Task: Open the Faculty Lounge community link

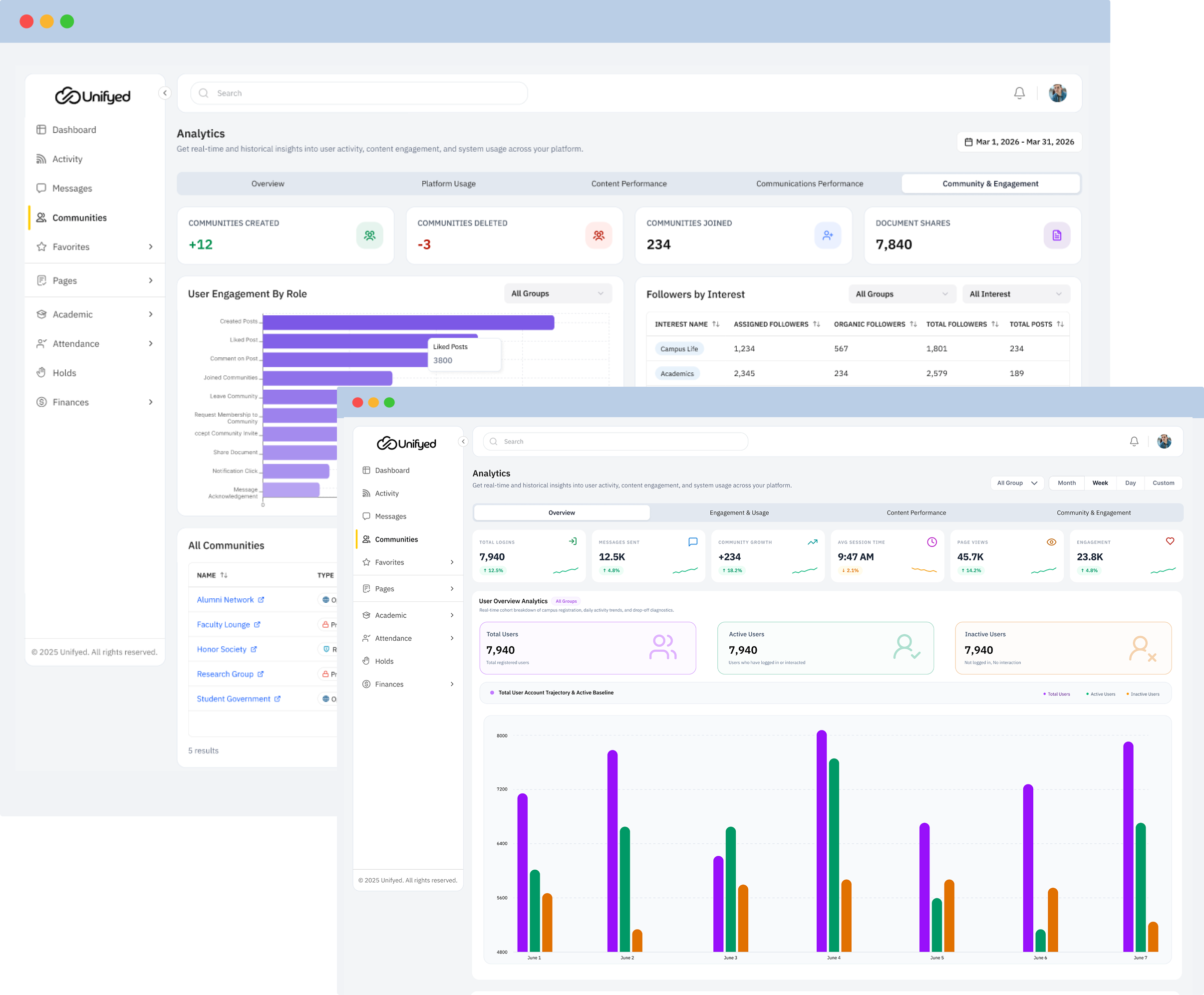Action: click(228, 624)
